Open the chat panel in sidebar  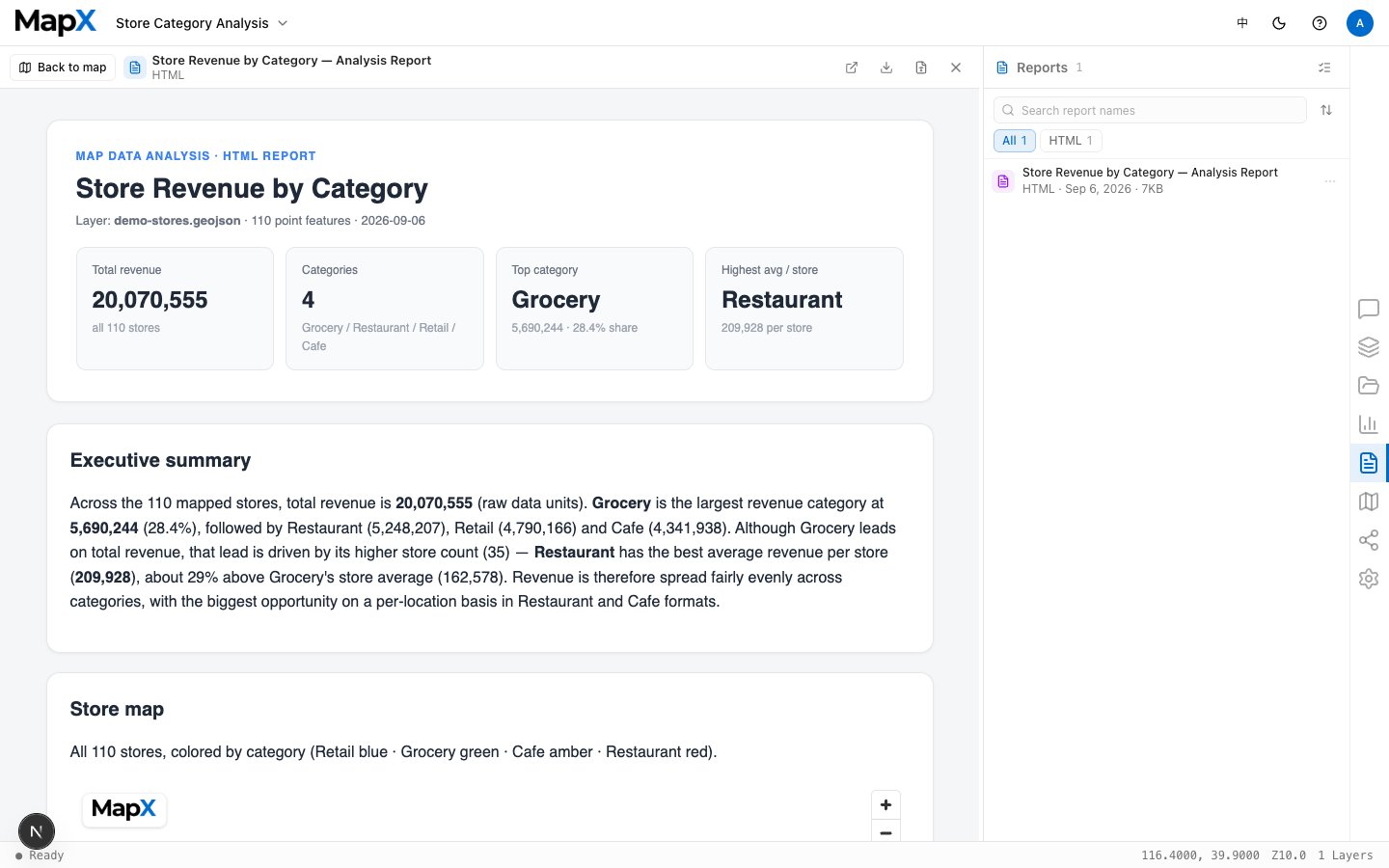pos(1369,309)
